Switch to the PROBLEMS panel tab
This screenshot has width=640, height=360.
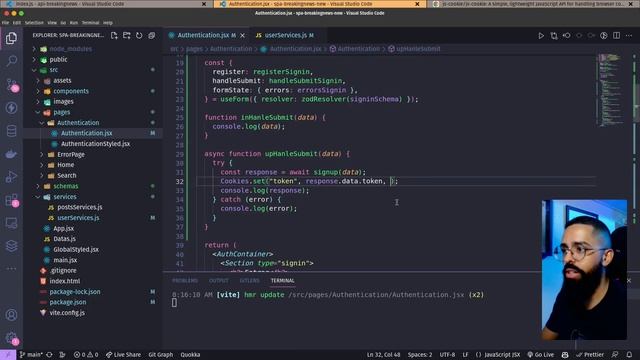coord(185,280)
